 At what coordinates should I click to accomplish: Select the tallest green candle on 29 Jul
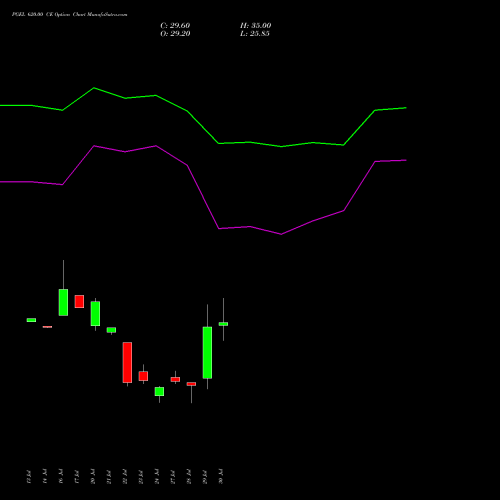pos(207,353)
